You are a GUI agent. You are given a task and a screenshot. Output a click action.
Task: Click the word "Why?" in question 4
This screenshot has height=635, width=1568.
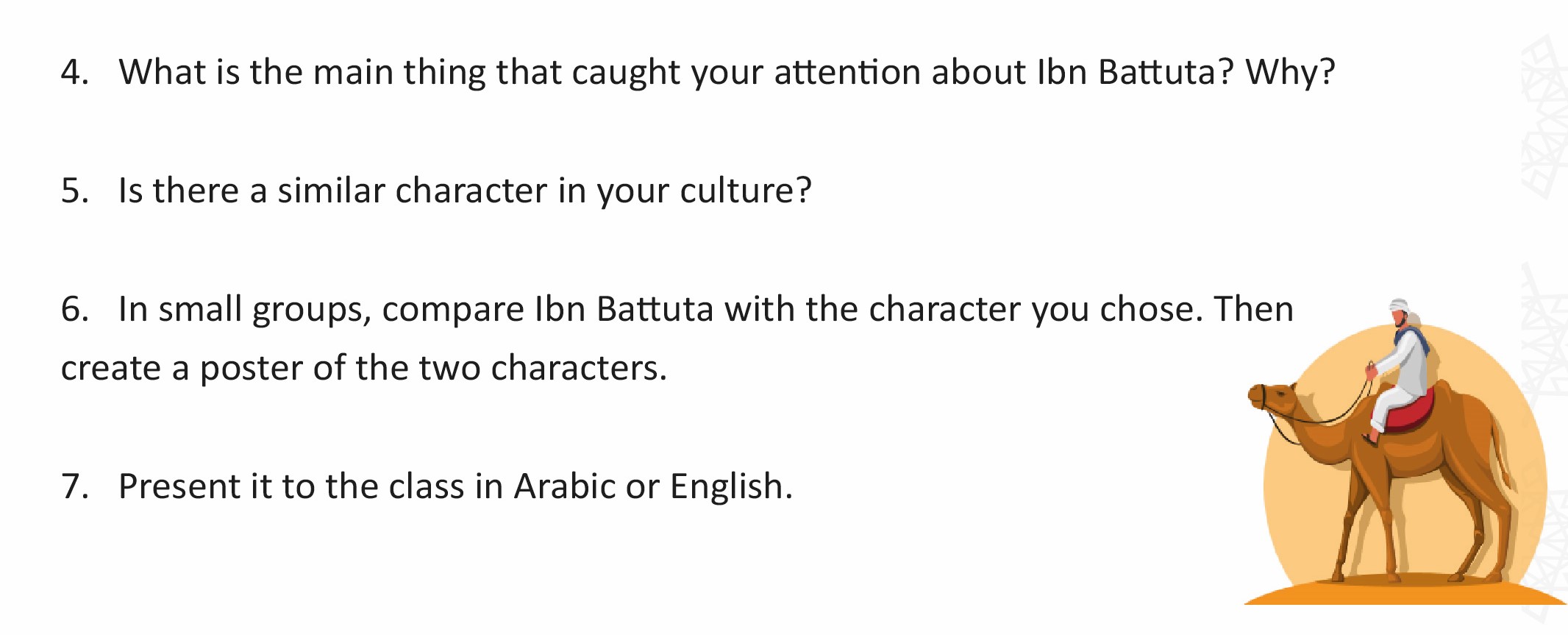tap(1290, 74)
